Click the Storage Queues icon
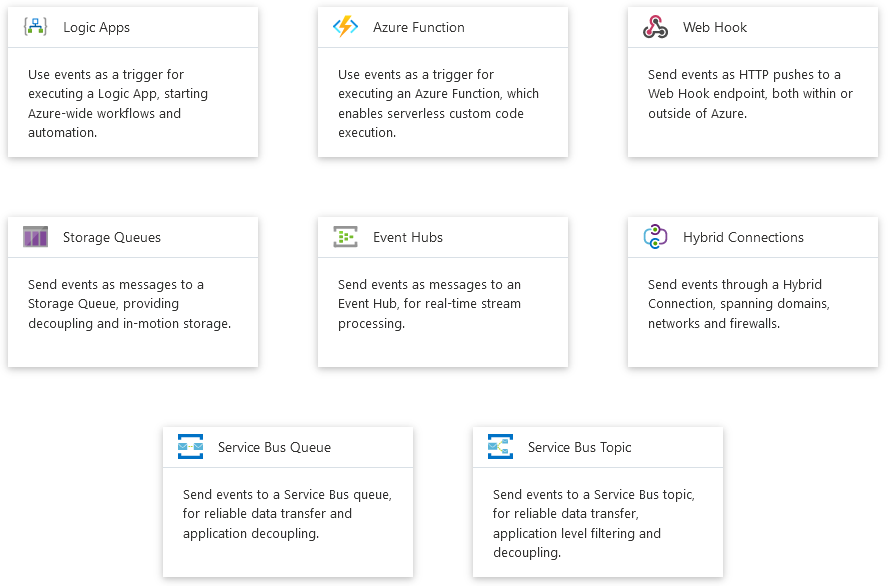The image size is (888, 586). point(37,237)
